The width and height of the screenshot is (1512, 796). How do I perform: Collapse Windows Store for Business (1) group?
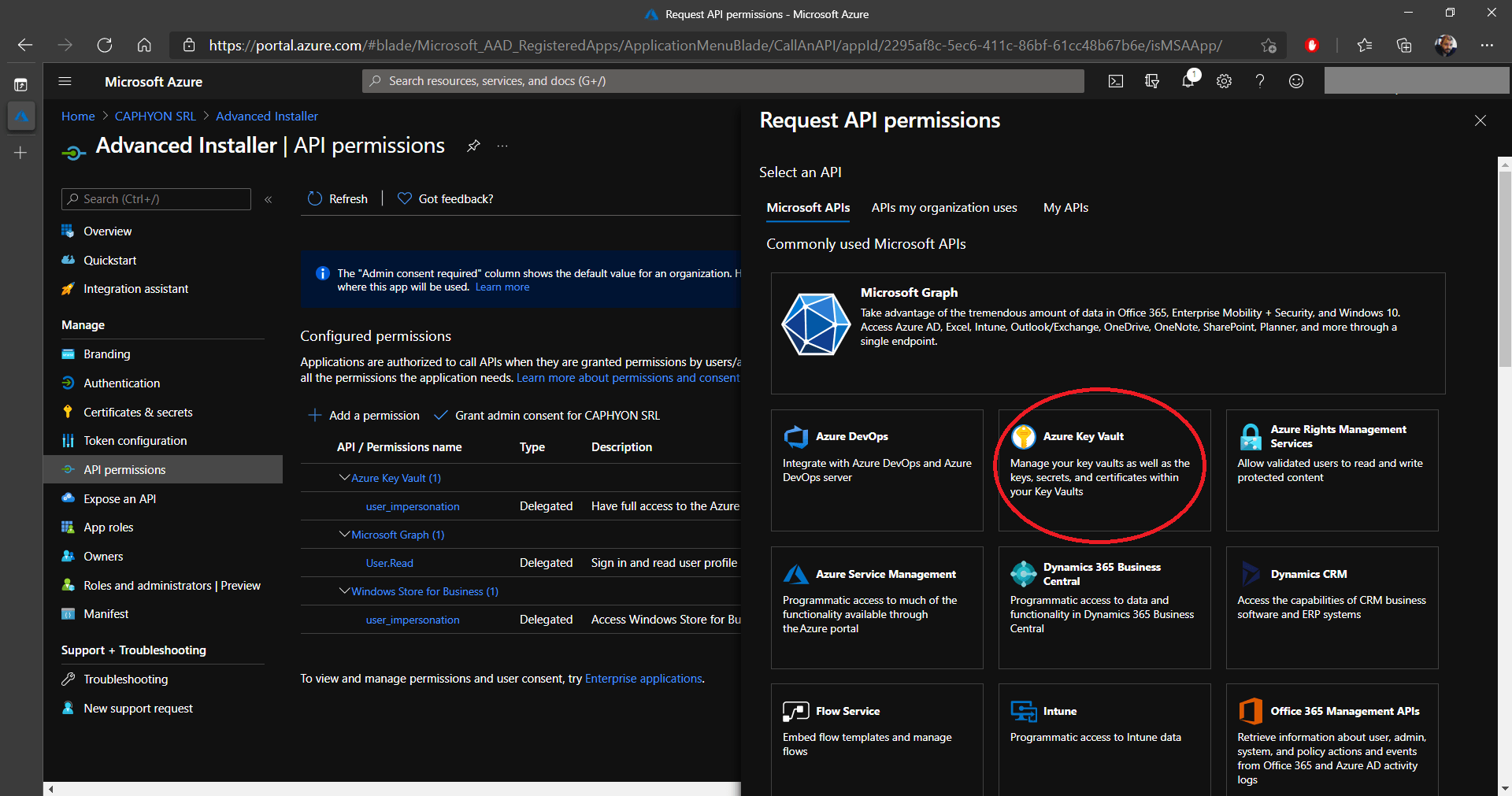coord(344,591)
